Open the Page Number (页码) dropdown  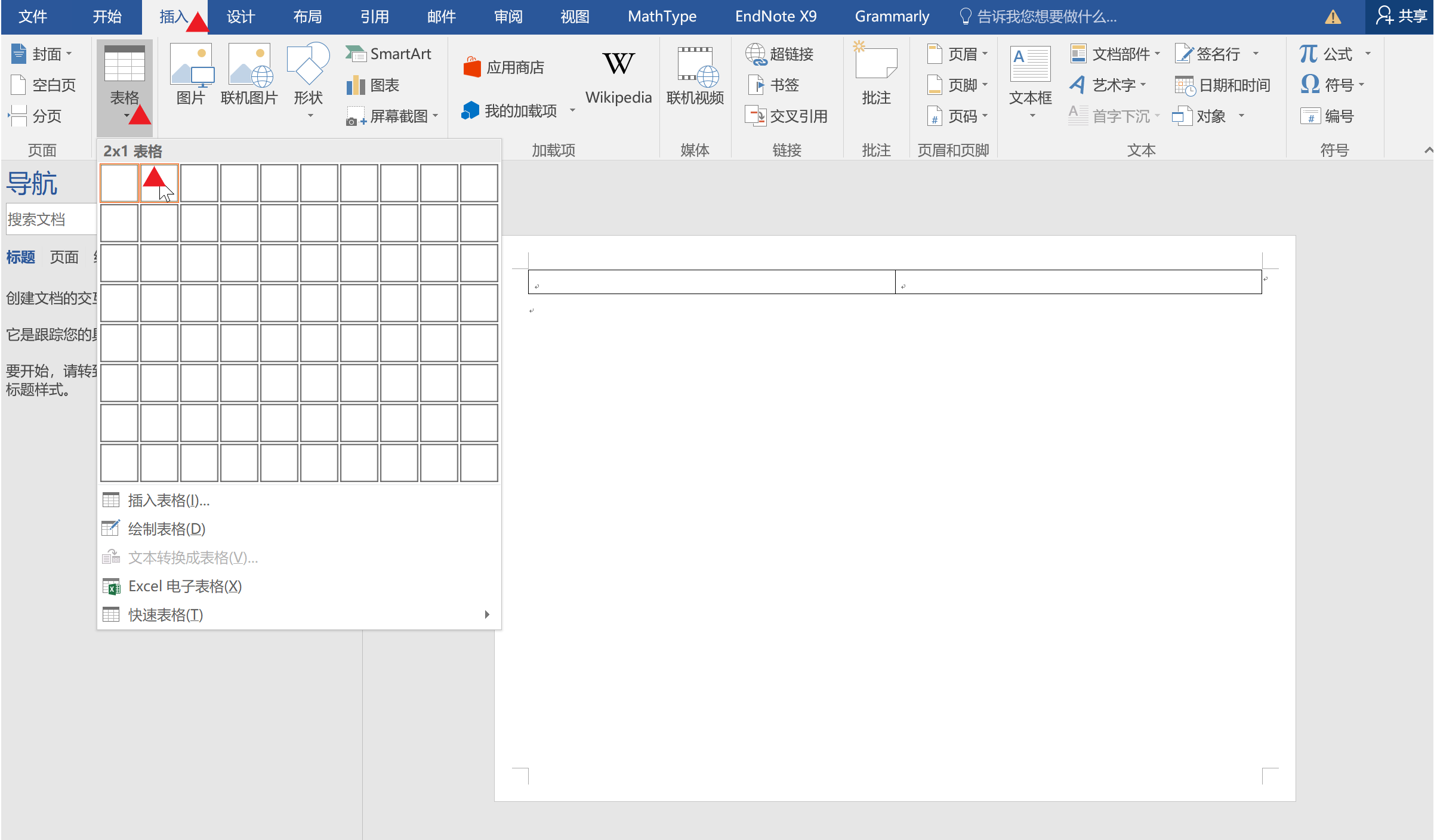[x=958, y=116]
